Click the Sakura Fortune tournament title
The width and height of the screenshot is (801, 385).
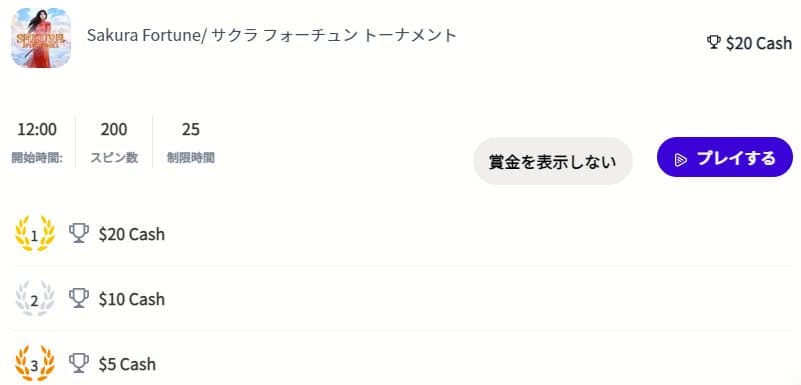point(272,35)
